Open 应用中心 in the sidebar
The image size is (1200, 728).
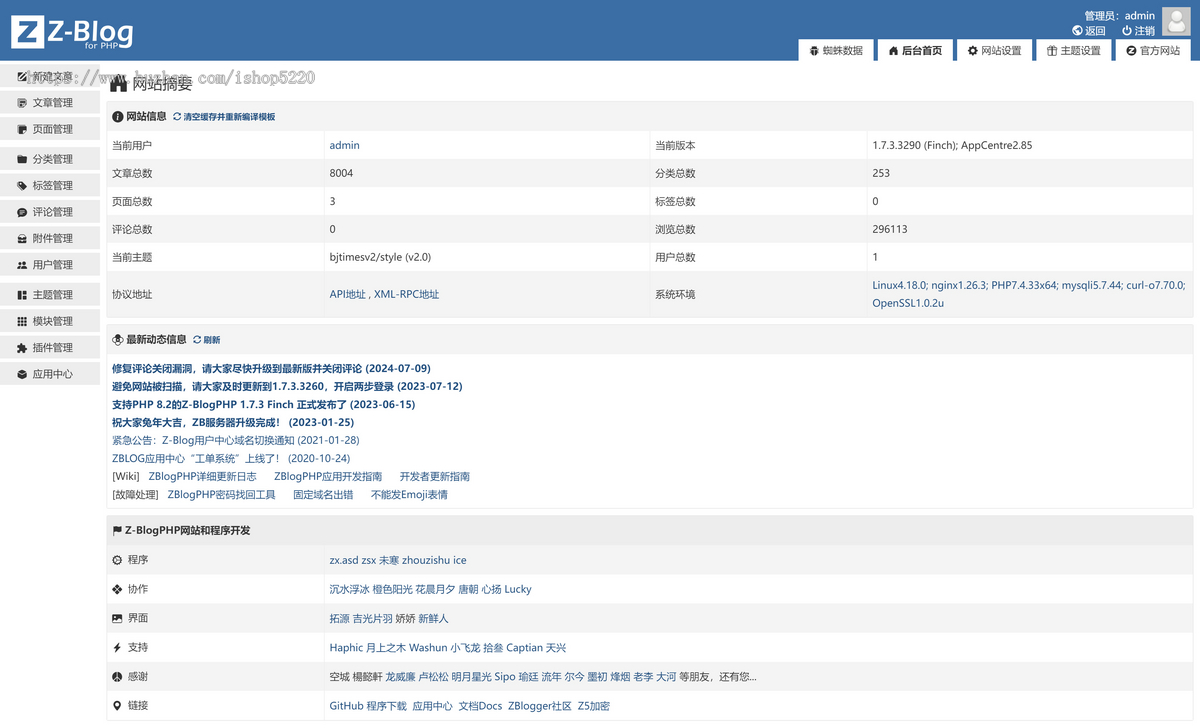50,374
